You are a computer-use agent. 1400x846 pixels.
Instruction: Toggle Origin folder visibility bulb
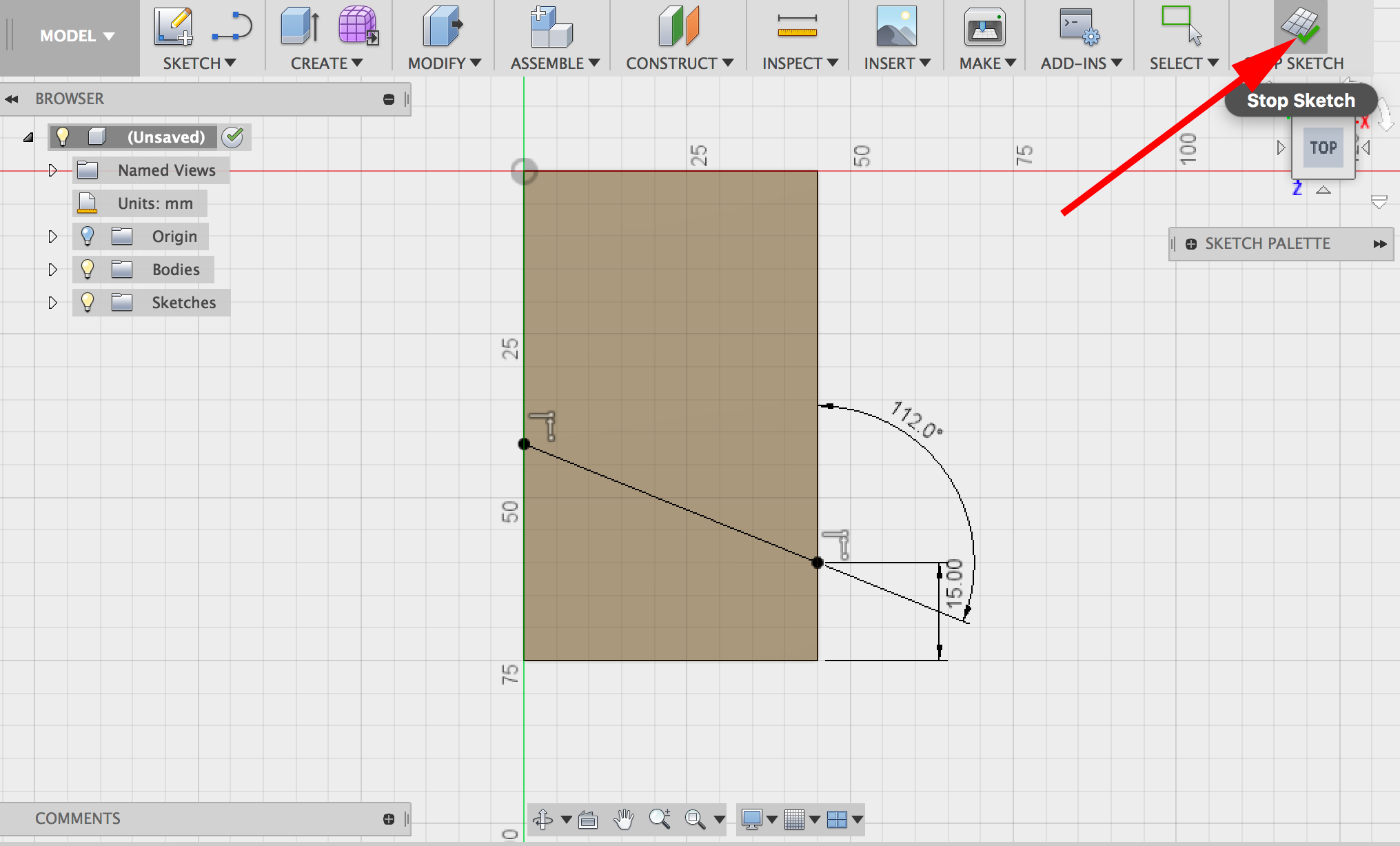pos(87,236)
